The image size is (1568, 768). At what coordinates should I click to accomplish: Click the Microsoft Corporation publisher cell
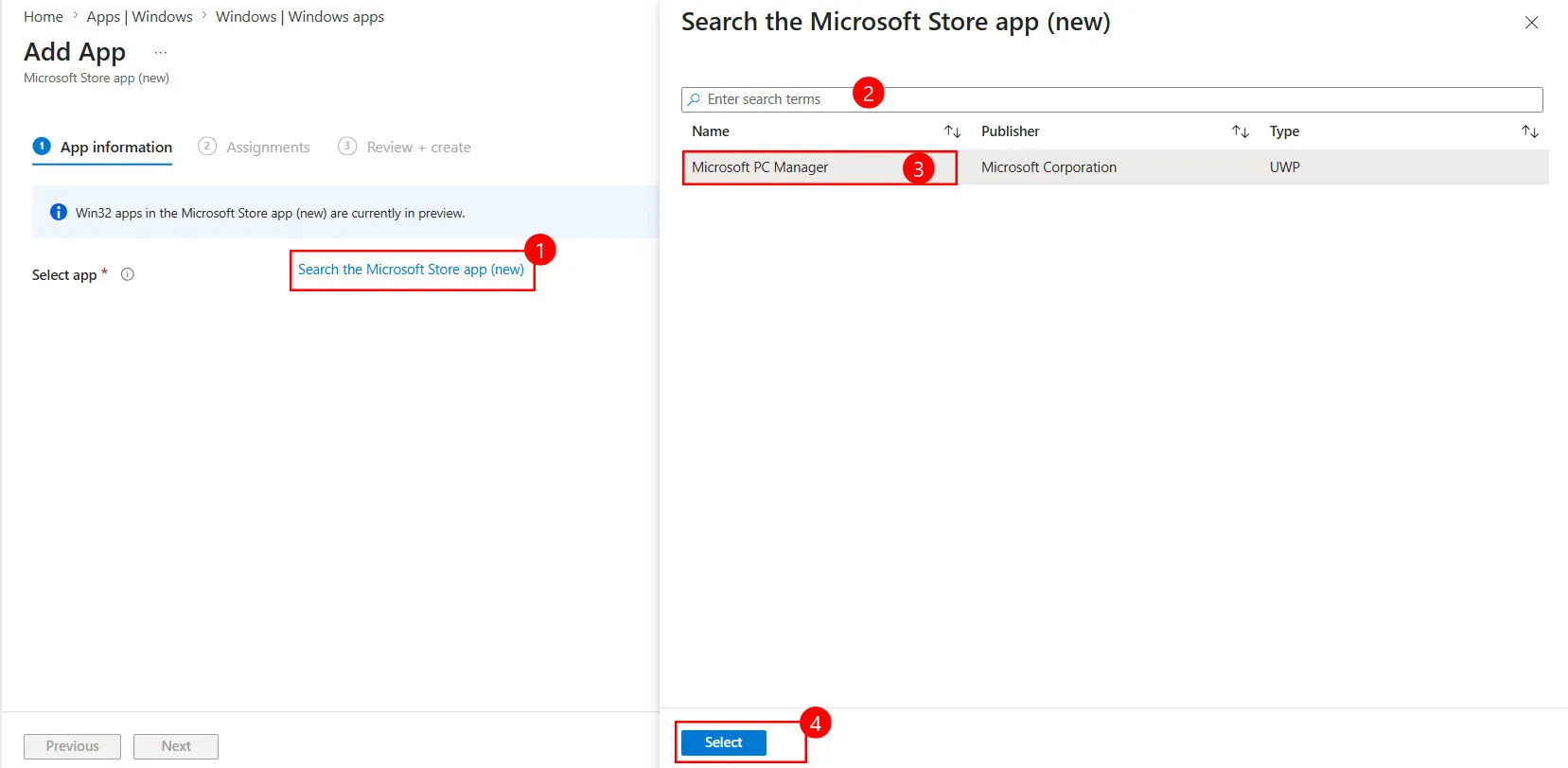point(1048,167)
